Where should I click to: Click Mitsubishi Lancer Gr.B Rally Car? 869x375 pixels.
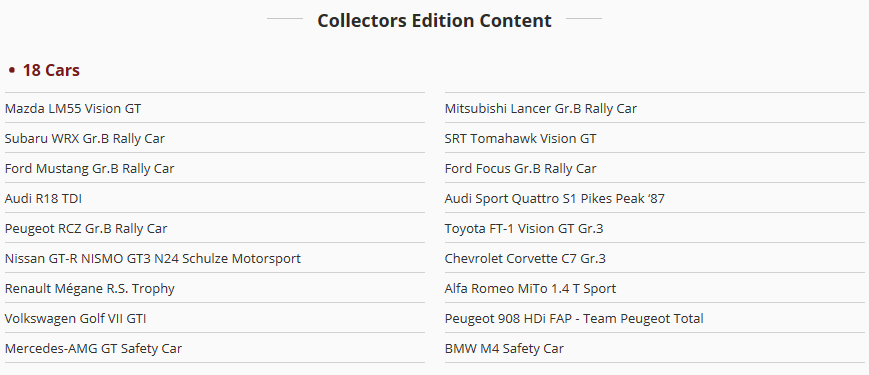point(655,108)
